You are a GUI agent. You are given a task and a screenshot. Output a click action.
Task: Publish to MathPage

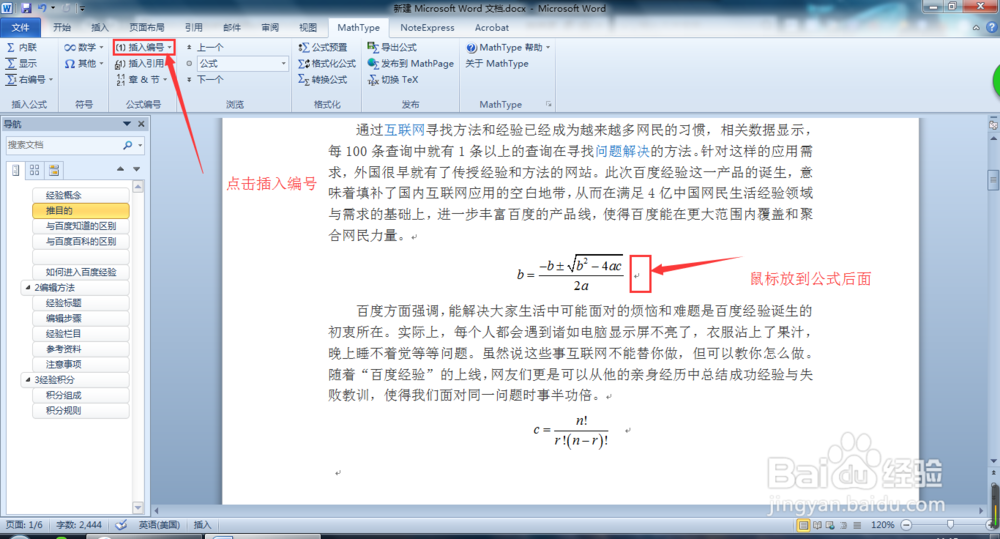click(x=411, y=63)
